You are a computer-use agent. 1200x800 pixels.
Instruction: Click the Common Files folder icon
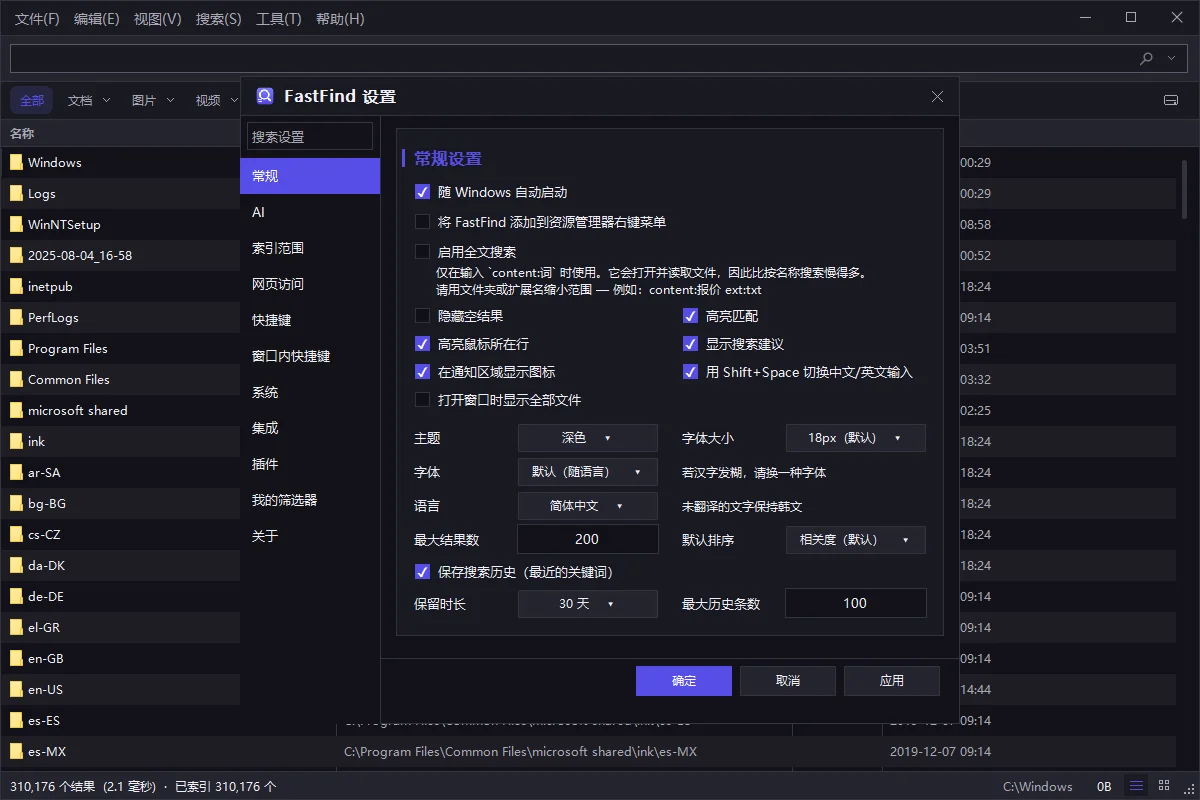tap(16, 379)
